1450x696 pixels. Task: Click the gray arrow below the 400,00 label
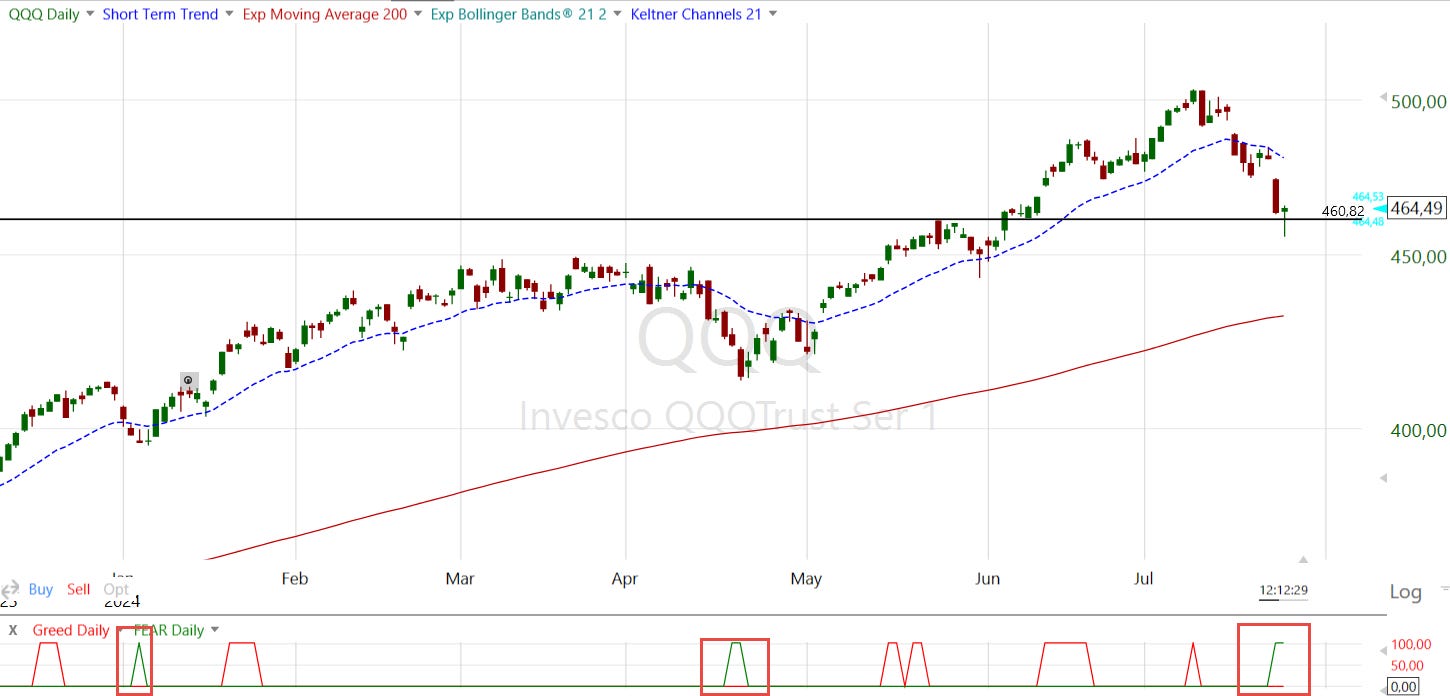[x=1384, y=478]
